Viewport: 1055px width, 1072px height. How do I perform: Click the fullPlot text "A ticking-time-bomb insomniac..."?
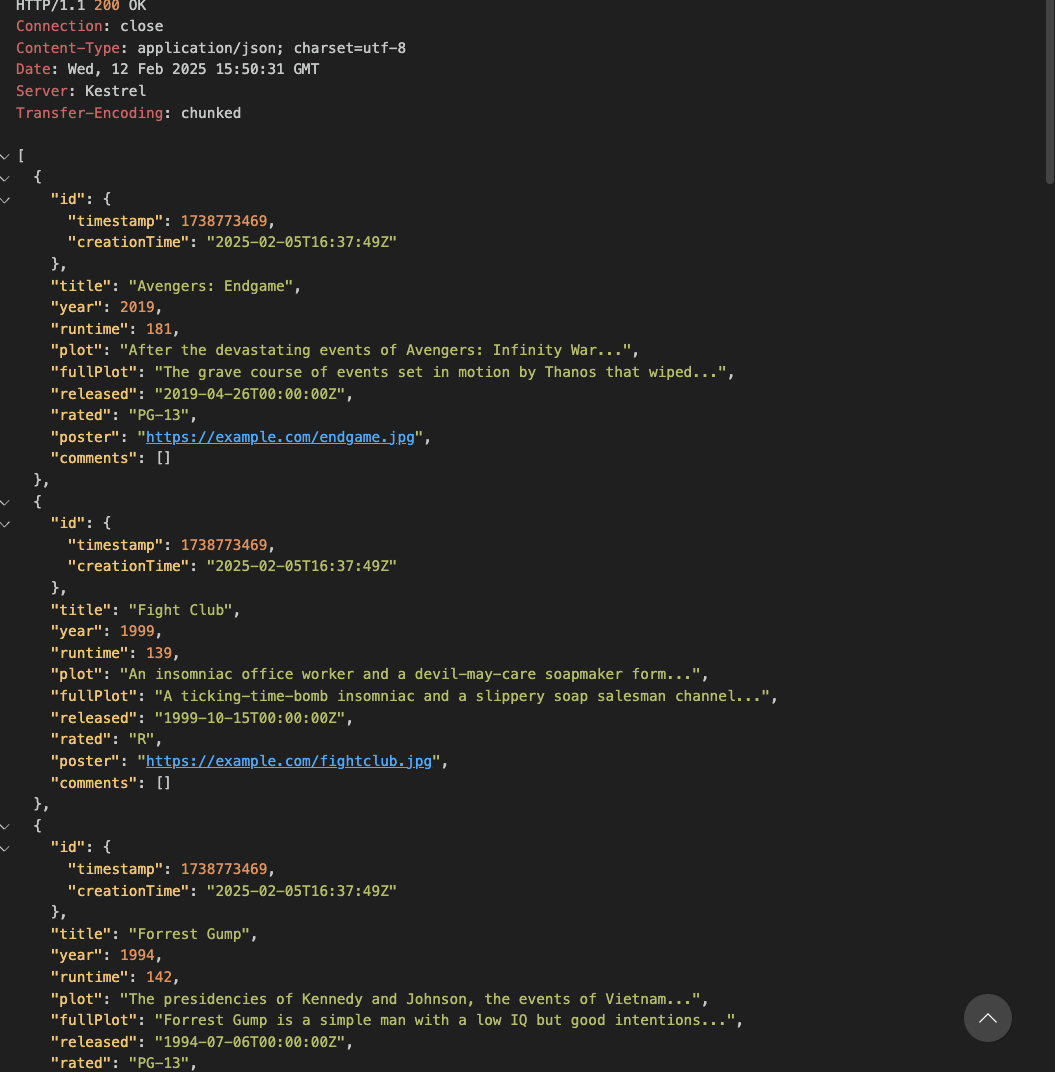coord(462,696)
